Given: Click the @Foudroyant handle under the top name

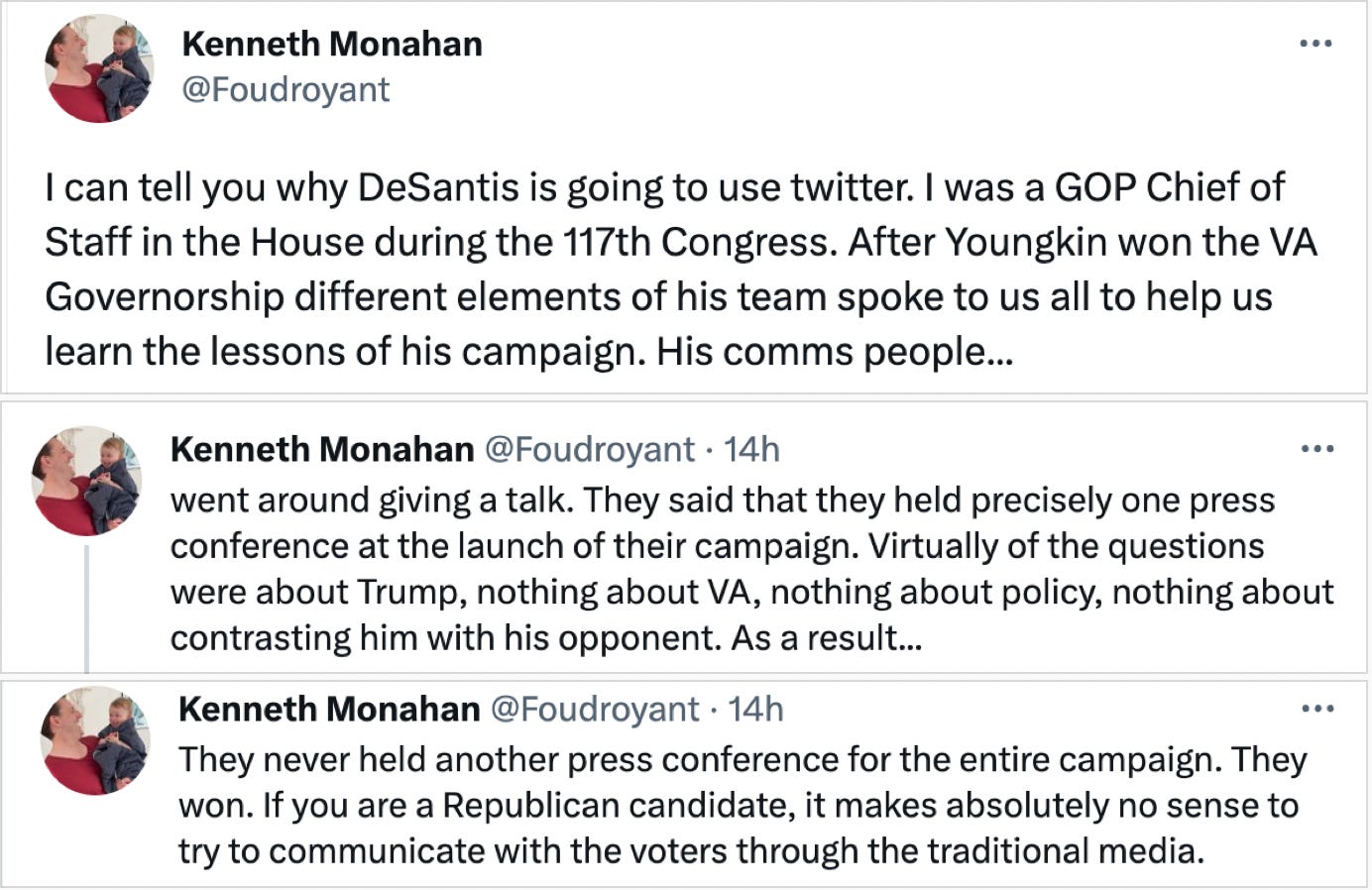Looking at the screenshot, I should pyautogui.click(x=286, y=89).
